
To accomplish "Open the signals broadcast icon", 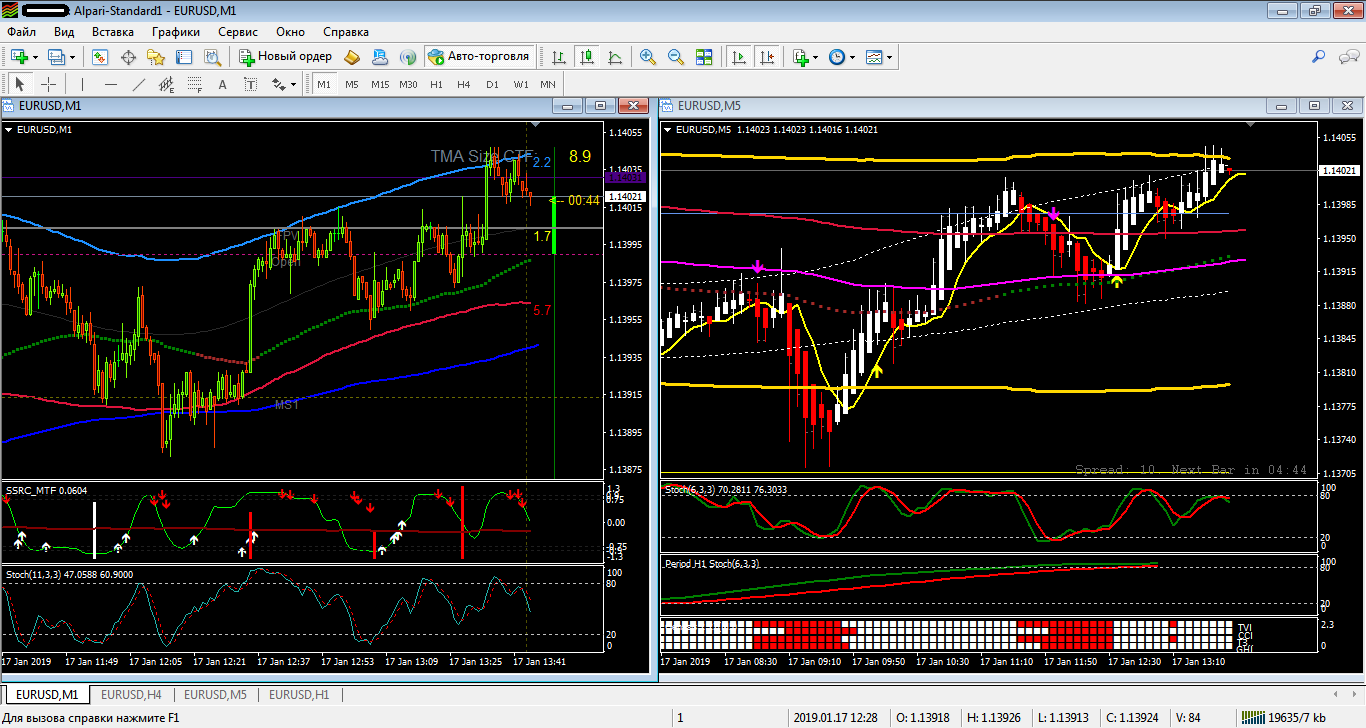I will [408, 57].
